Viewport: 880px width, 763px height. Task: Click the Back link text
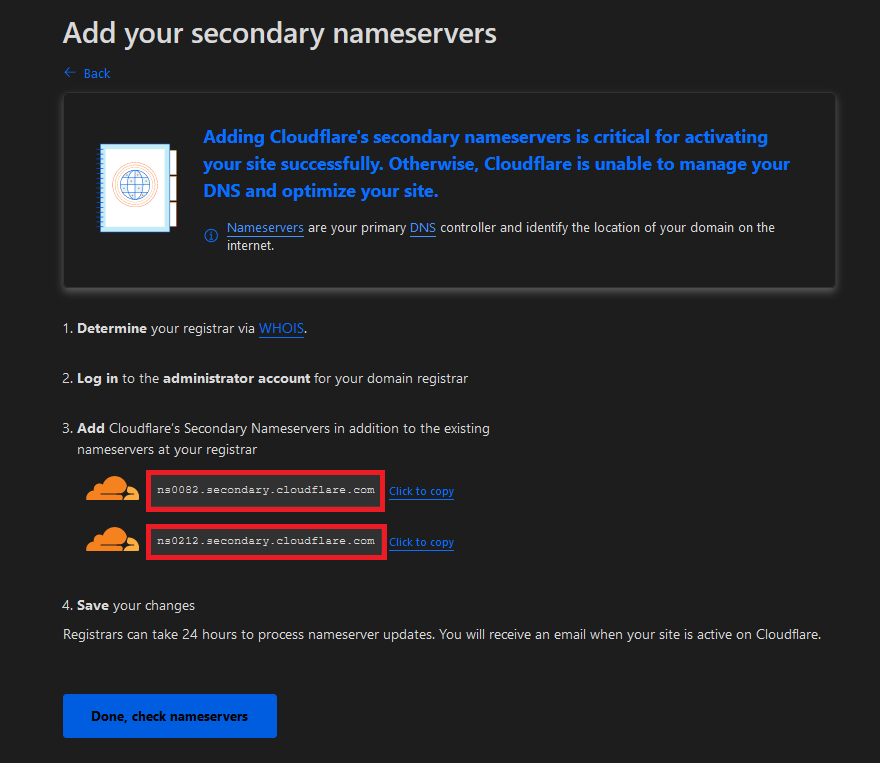click(x=97, y=74)
